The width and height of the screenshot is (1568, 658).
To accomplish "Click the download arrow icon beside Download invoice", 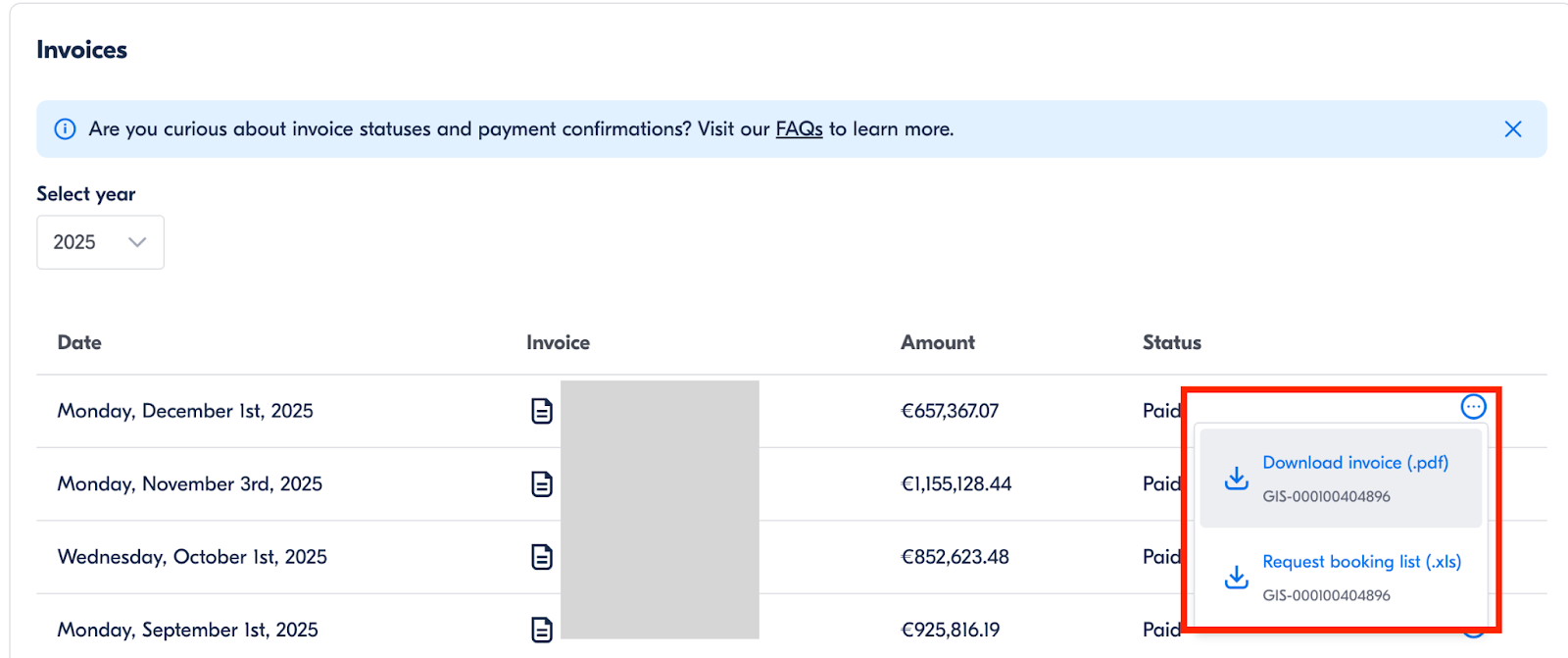I will pyautogui.click(x=1237, y=479).
